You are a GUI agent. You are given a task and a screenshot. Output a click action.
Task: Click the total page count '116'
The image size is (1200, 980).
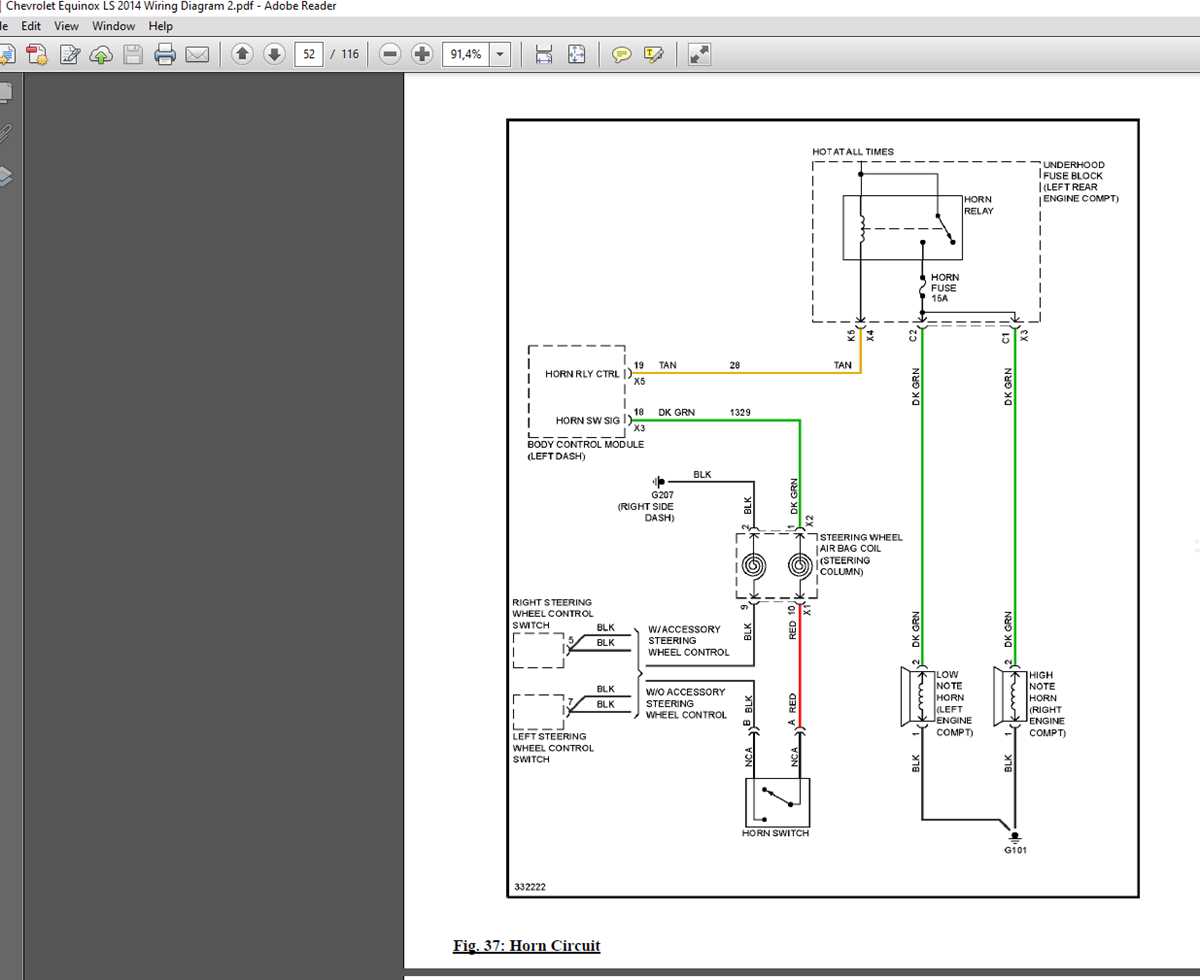click(349, 54)
